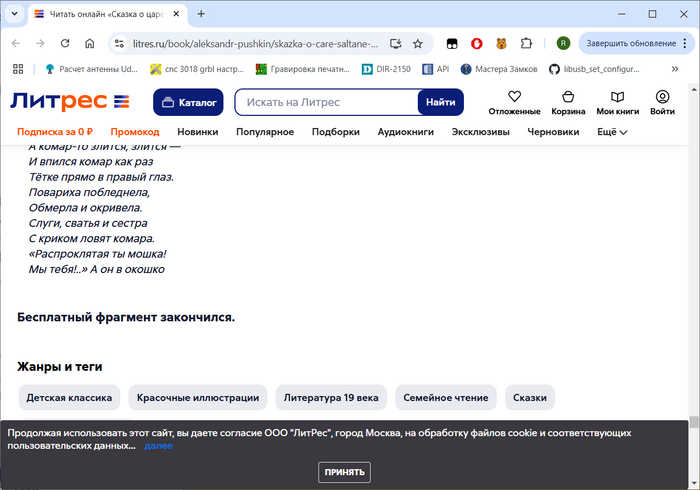Open the Корзина basket icon
700x490 pixels.
[568, 96]
